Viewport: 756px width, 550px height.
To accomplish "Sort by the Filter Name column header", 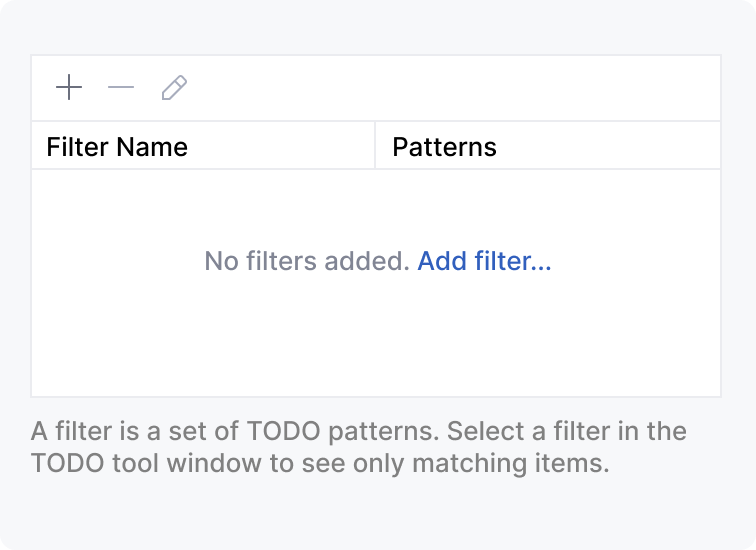I will [x=117, y=147].
